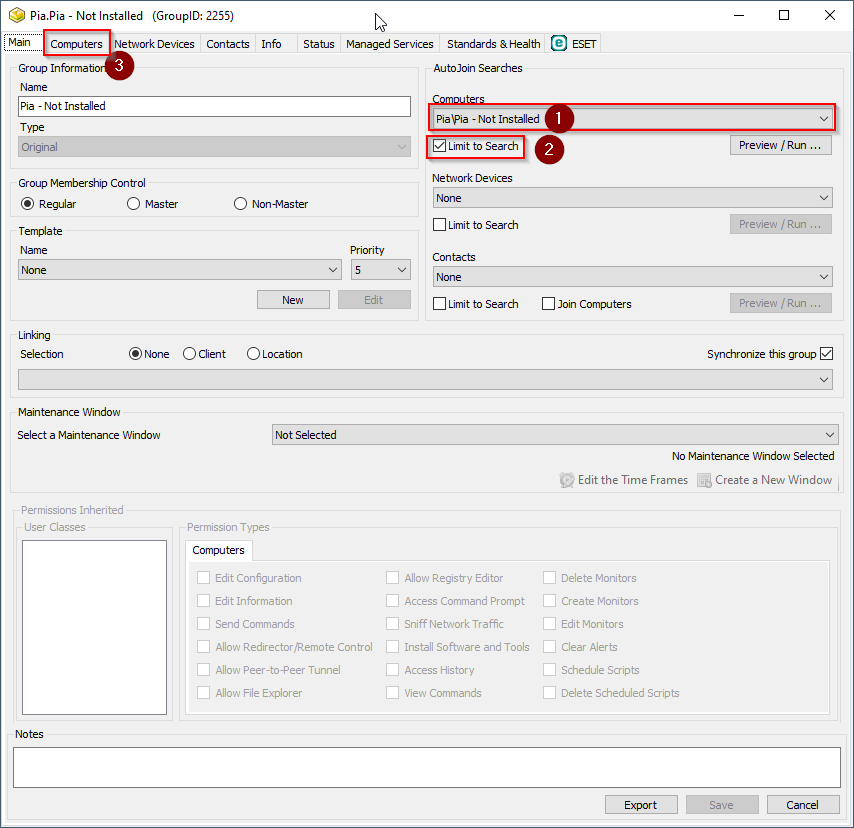Click the User Classes list box

[x=94, y=627]
